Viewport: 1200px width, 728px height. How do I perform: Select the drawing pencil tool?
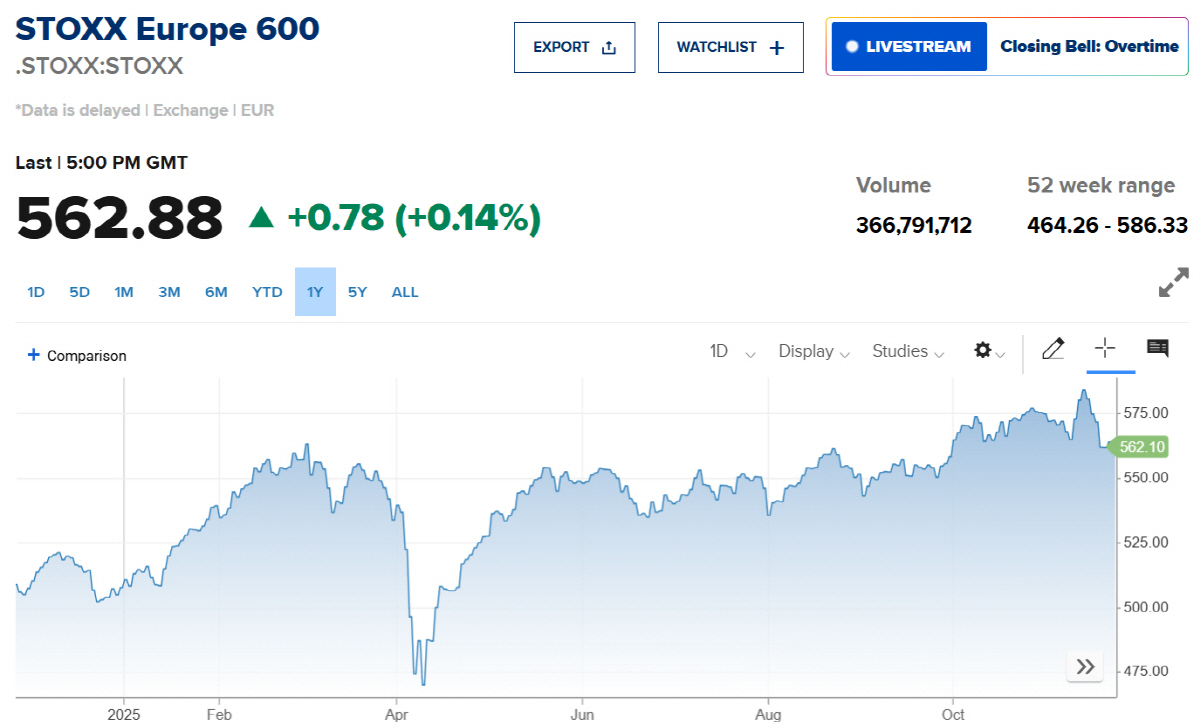(1053, 349)
